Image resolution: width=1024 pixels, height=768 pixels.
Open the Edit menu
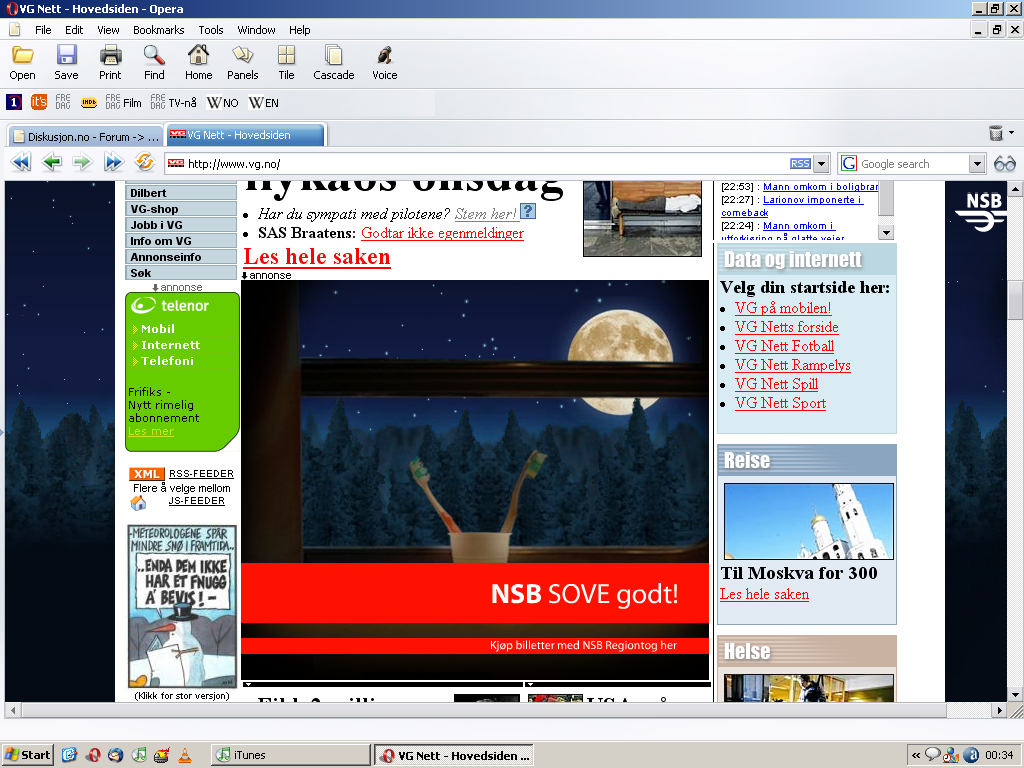point(74,30)
